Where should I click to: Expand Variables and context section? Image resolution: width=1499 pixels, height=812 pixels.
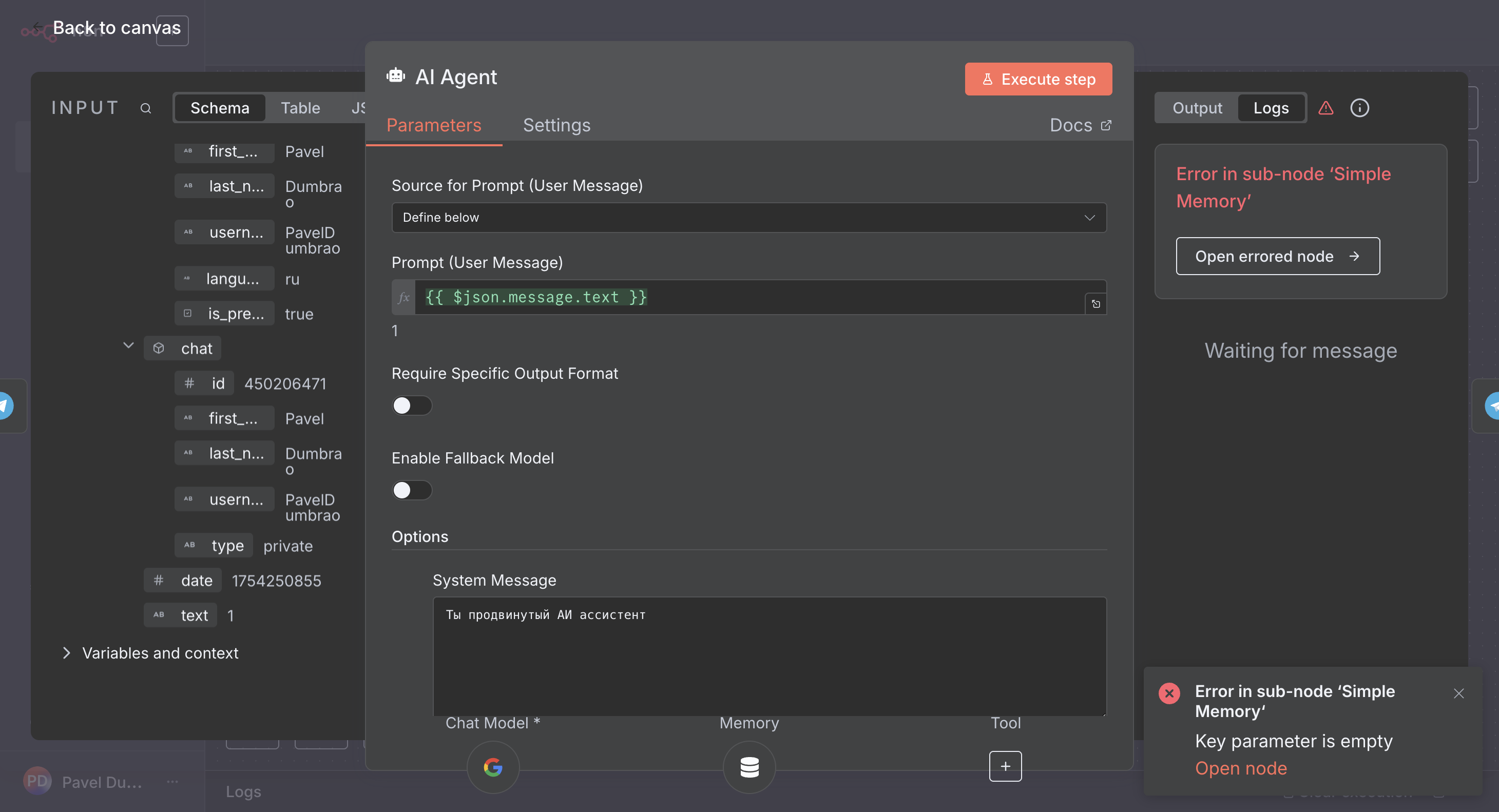[66, 652]
